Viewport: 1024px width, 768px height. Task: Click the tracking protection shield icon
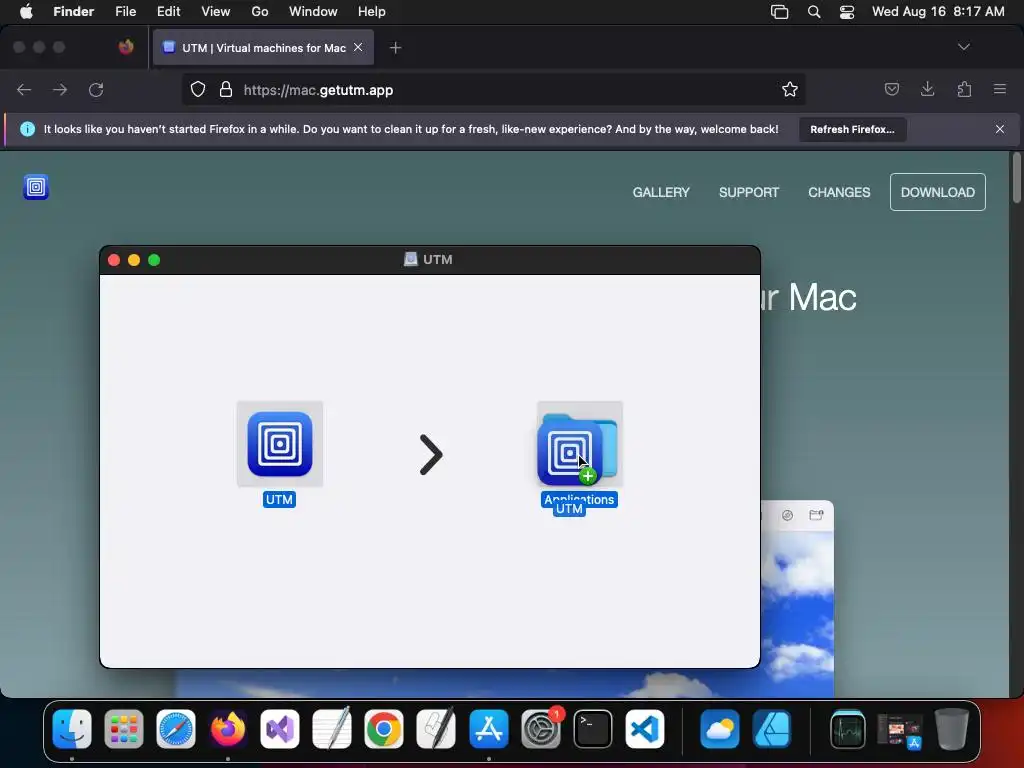click(x=198, y=89)
